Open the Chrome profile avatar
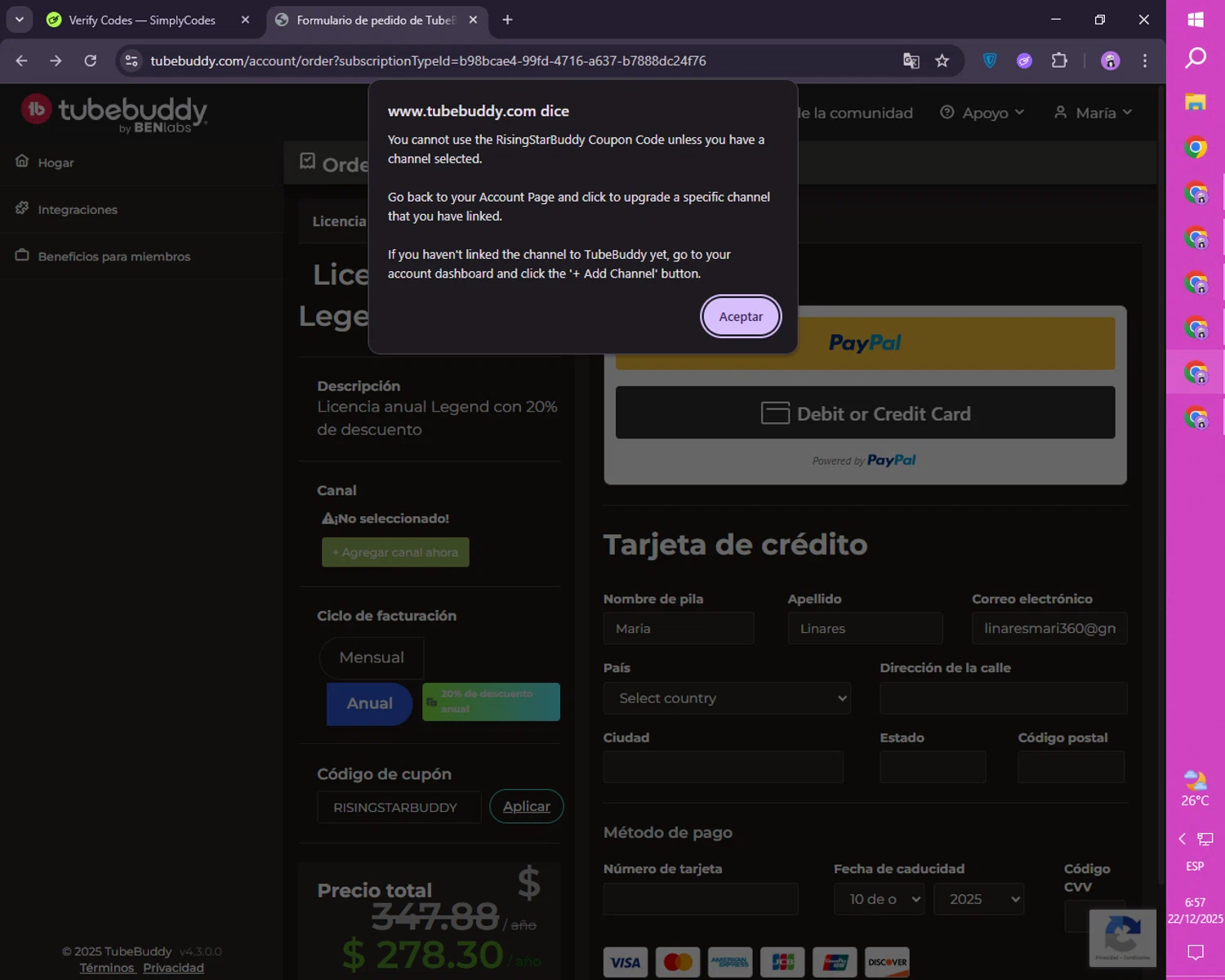 coord(1110,60)
